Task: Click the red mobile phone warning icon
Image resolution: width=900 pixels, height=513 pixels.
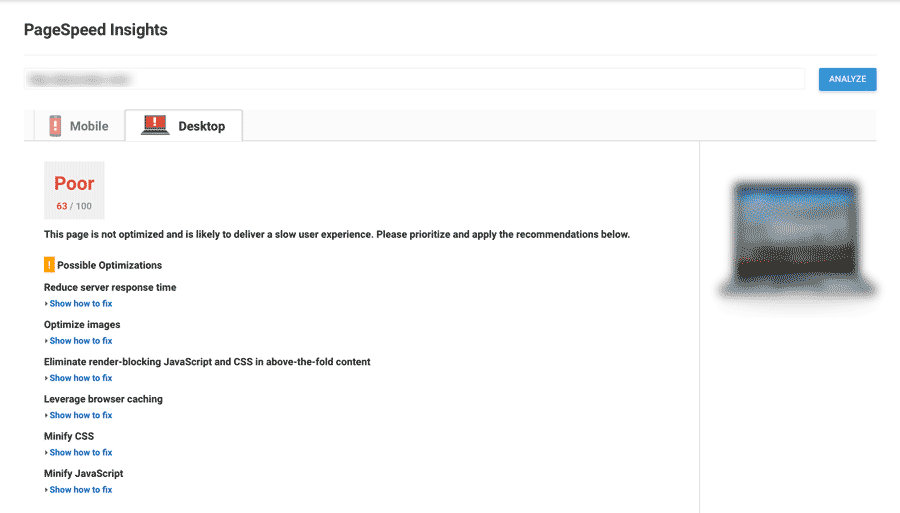Action: [55, 126]
